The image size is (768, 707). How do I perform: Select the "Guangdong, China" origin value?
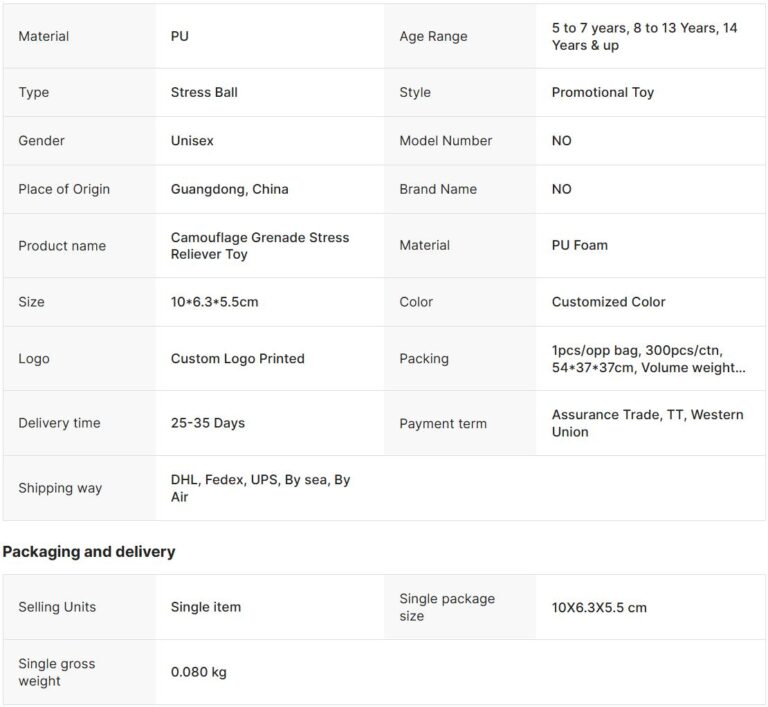click(229, 189)
